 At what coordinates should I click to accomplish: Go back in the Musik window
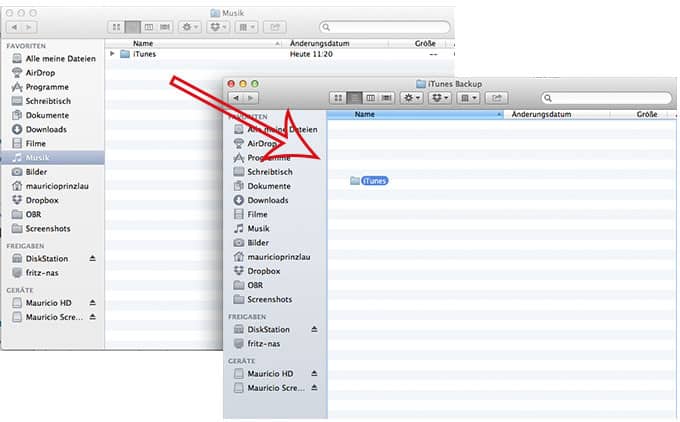coord(14,27)
